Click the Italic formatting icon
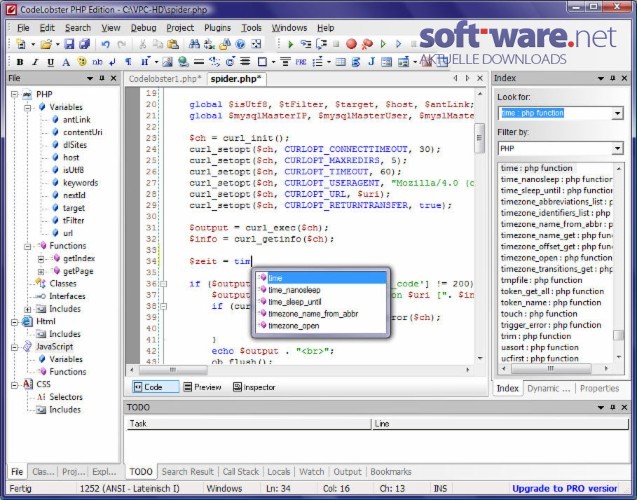637x500 pixels. 35,62
